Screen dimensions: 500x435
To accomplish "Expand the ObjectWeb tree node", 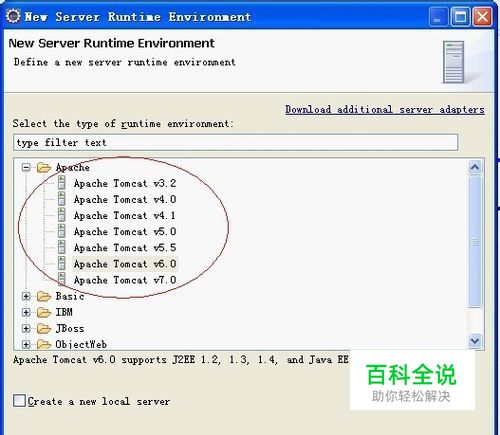I will (26, 344).
